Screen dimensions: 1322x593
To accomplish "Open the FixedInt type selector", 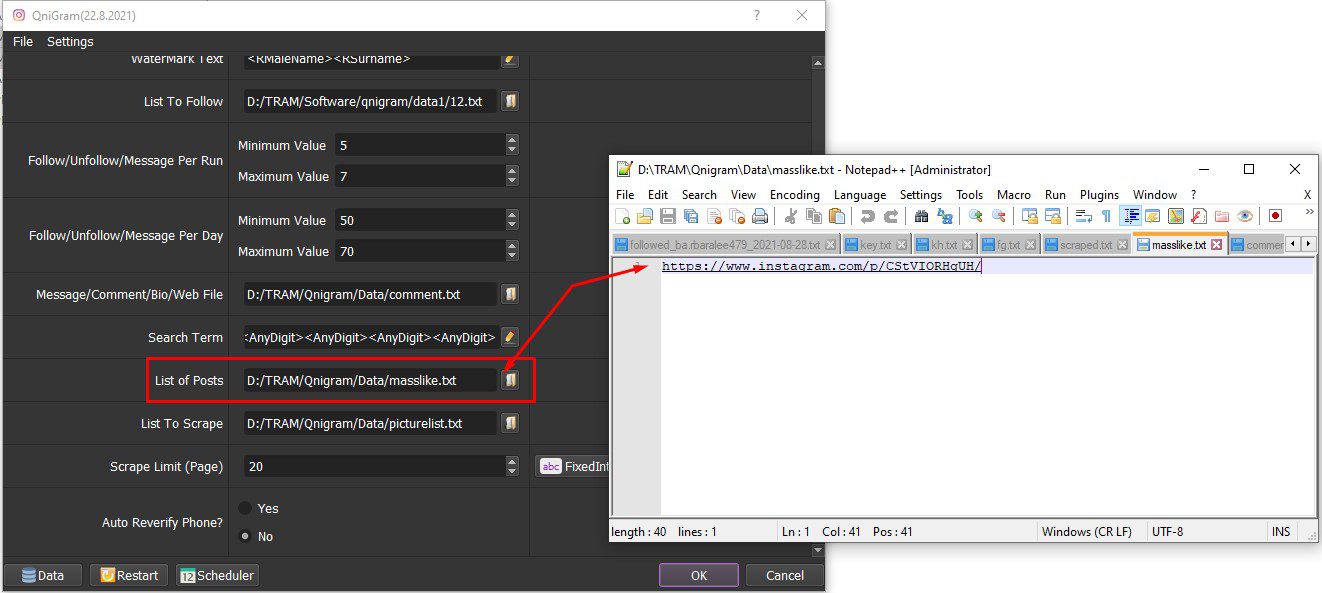I will coord(573,466).
